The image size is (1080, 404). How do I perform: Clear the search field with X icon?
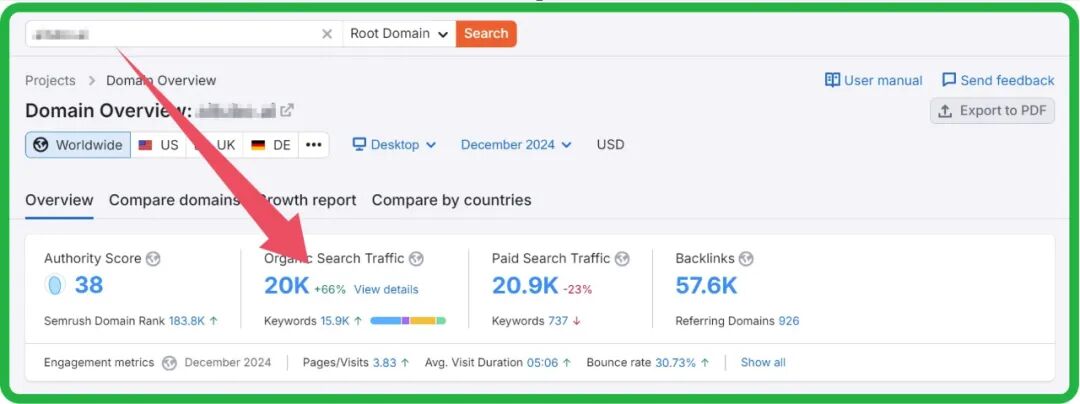pos(327,34)
